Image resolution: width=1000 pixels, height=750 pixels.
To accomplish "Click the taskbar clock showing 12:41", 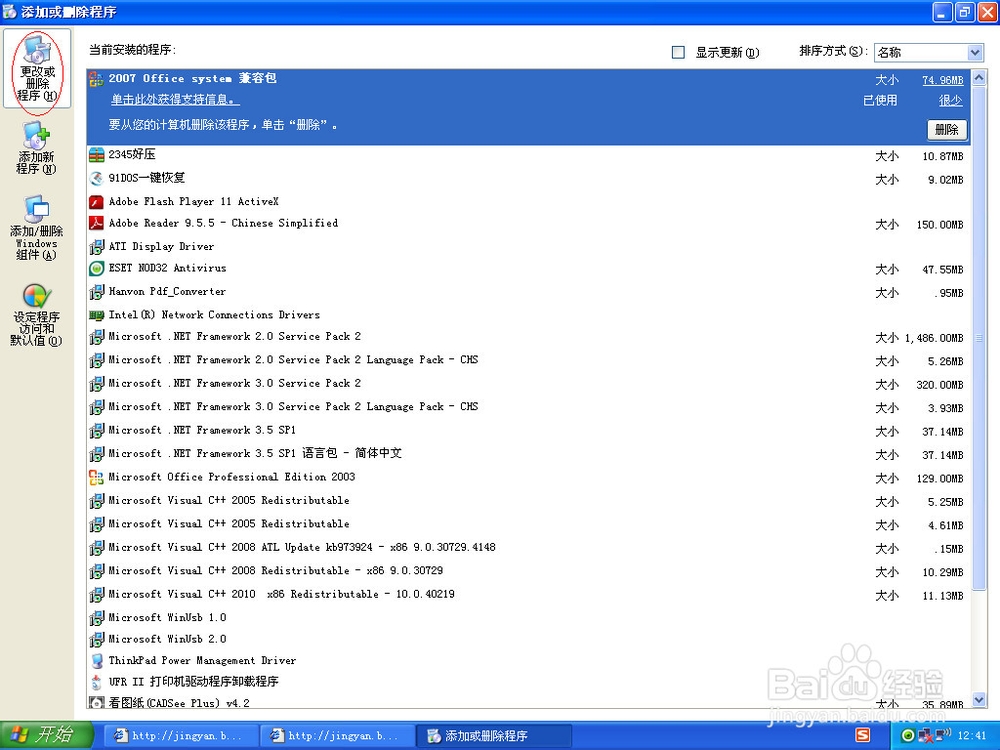I will coord(972,735).
